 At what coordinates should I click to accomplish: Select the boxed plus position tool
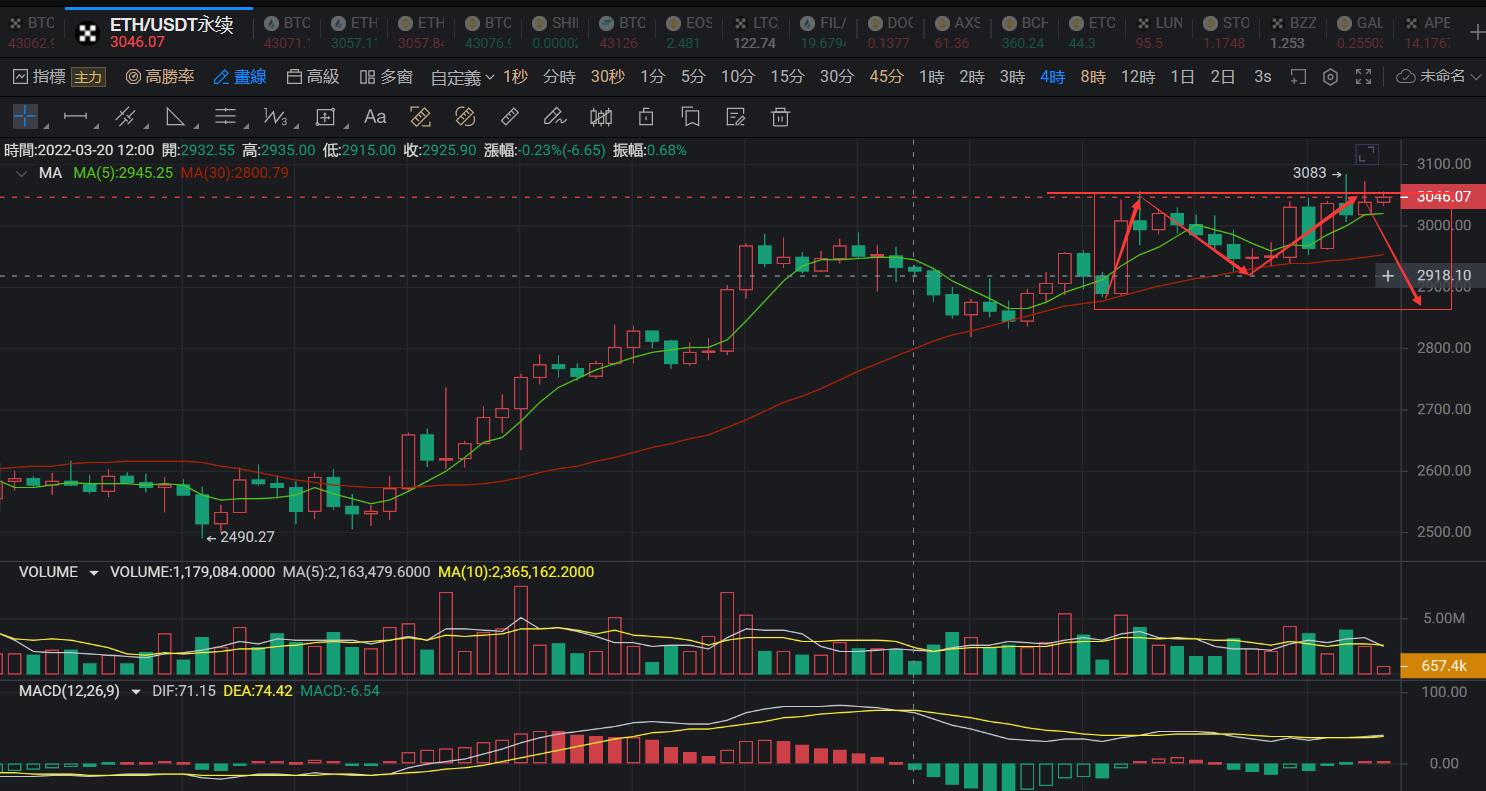[x=325, y=117]
